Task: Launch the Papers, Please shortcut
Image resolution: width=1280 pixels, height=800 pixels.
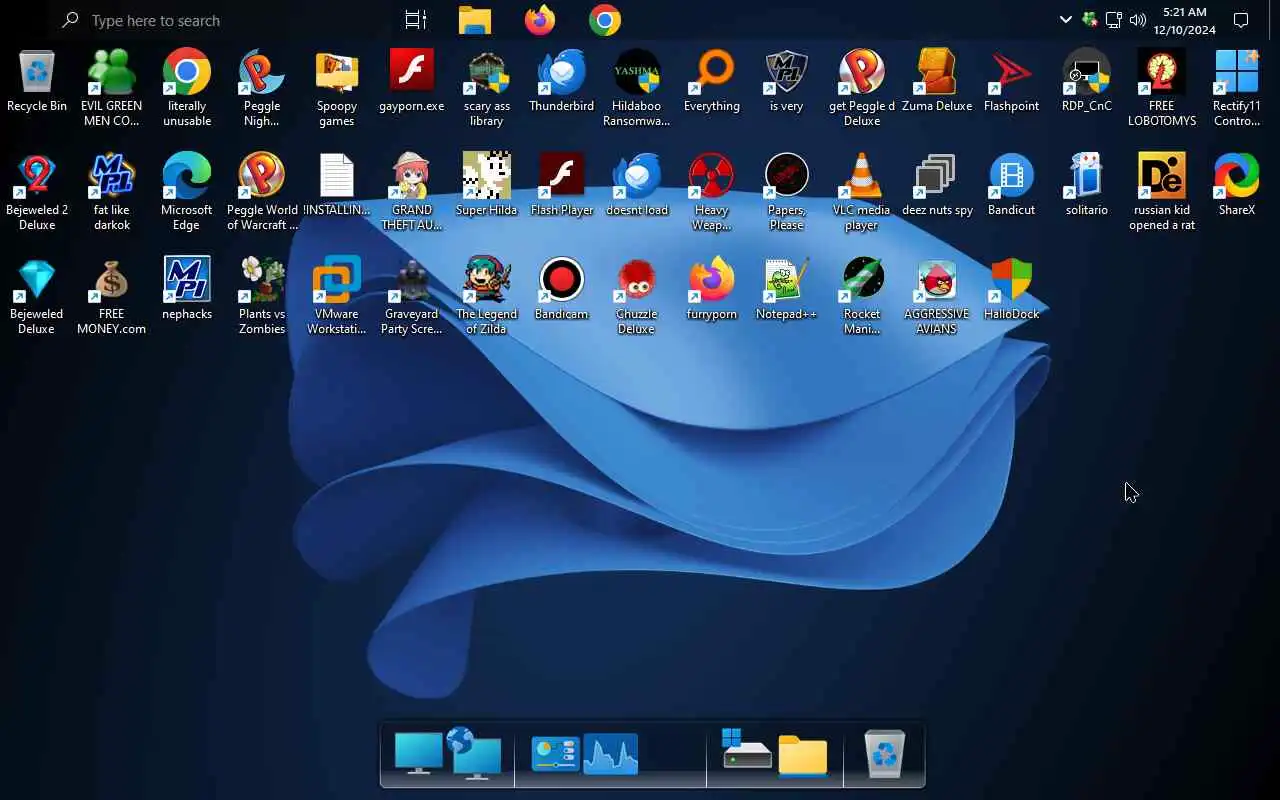Action: pos(787,192)
